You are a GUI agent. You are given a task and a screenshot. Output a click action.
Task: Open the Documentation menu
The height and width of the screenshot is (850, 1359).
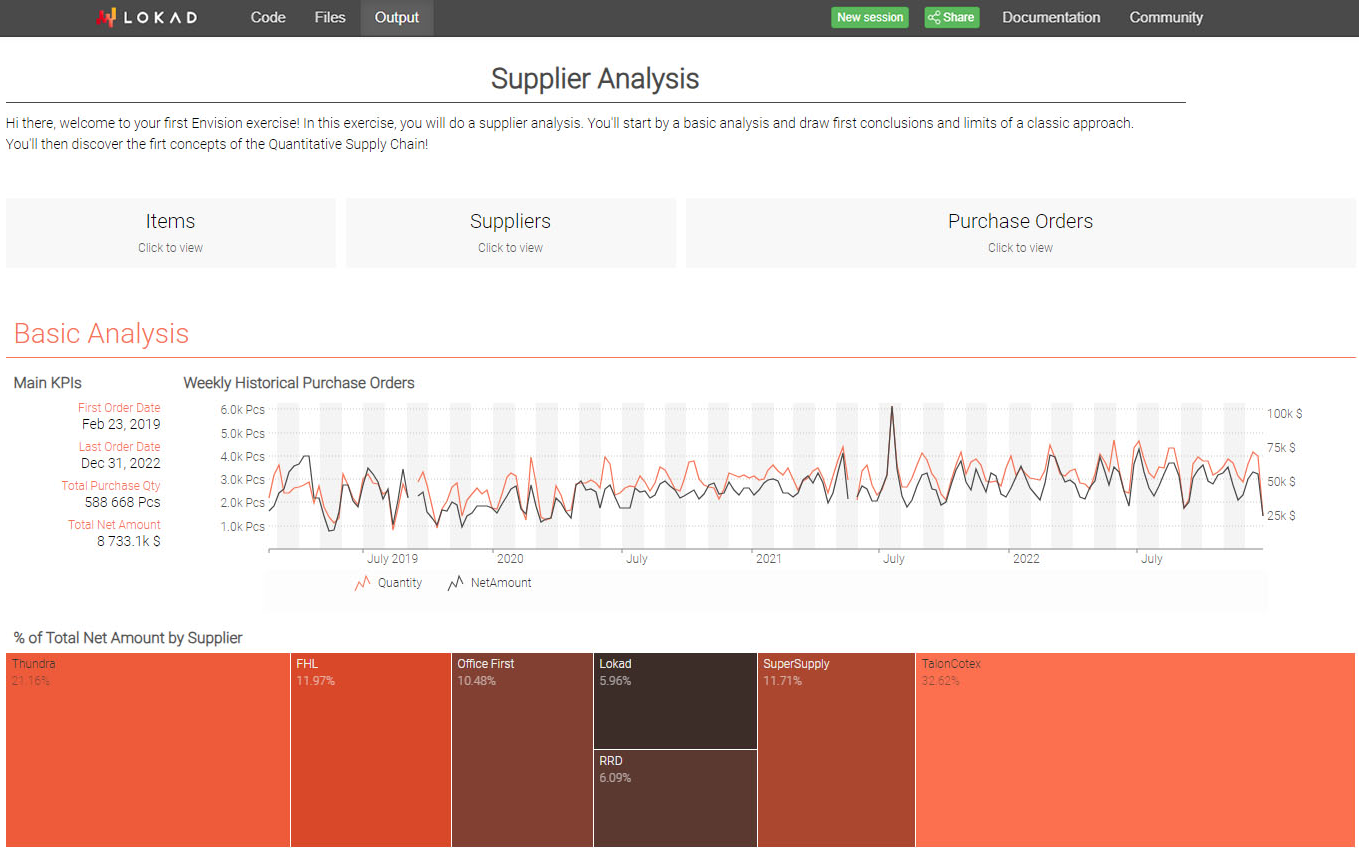(x=1051, y=17)
